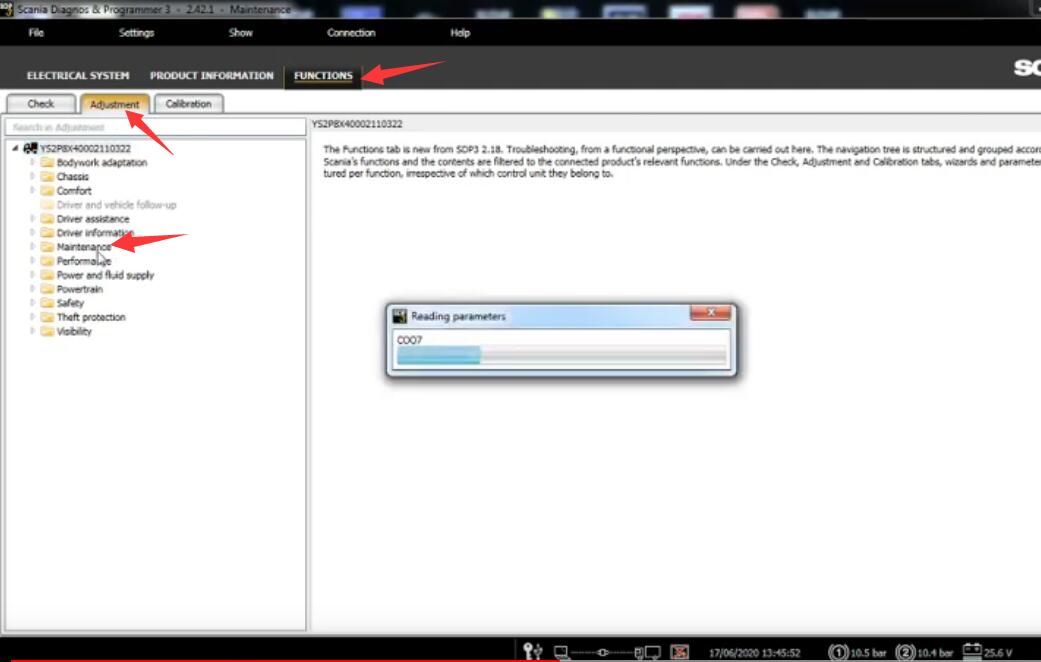Click the Search in Adjustment field
Viewport: 1041px width, 662px height.
coord(154,127)
